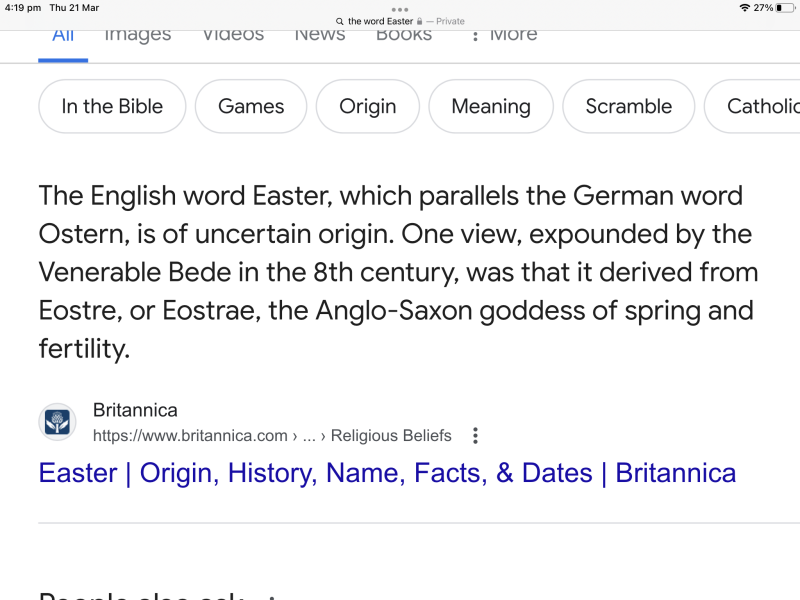800x600 pixels.
Task: Choose the Games filter chip
Action: [x=251, y=106]
